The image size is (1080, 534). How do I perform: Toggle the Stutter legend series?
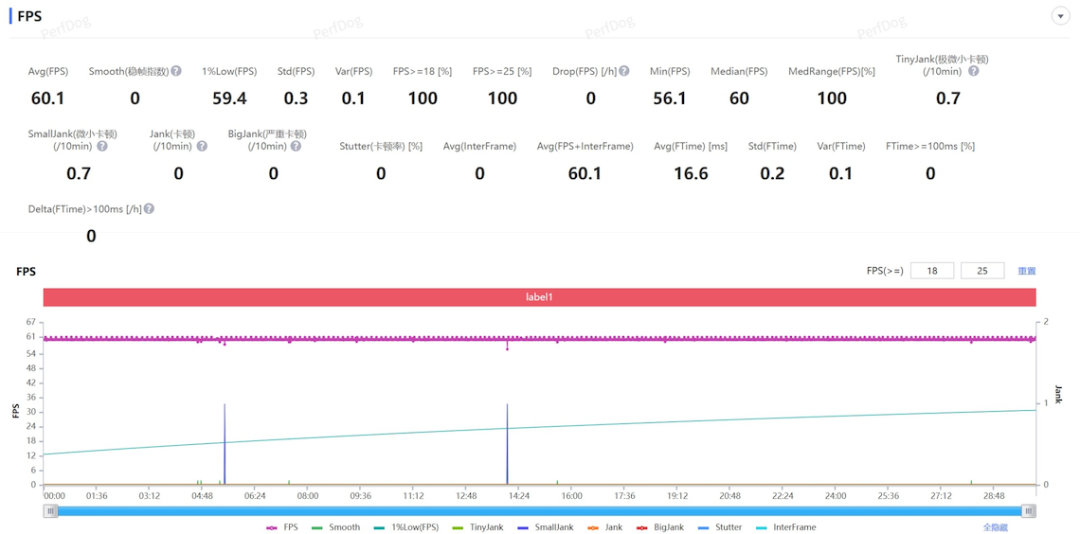(720, 527)
